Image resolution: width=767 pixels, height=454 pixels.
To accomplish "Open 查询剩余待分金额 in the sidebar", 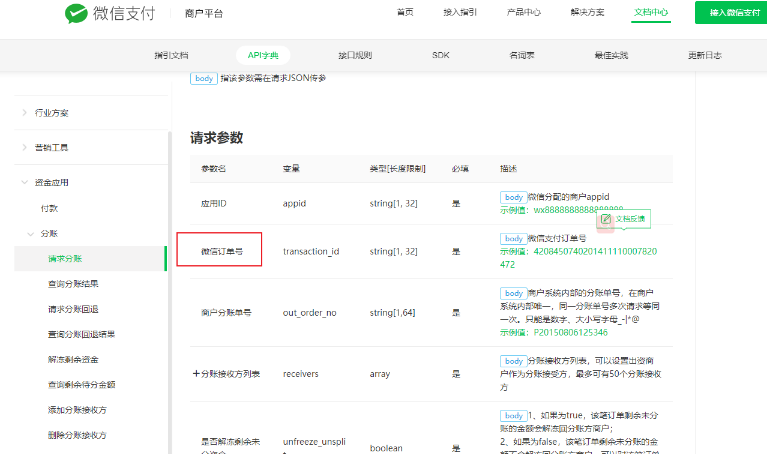I will pyautogui.click(x=81, y=385).
